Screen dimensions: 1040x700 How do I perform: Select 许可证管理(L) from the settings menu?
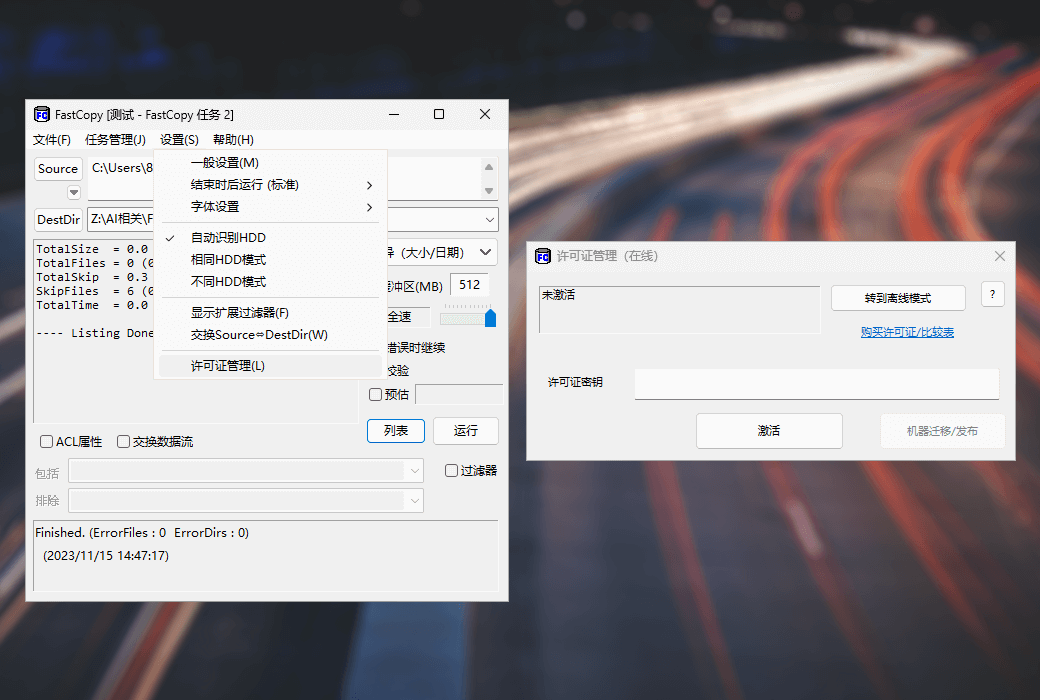228,366
